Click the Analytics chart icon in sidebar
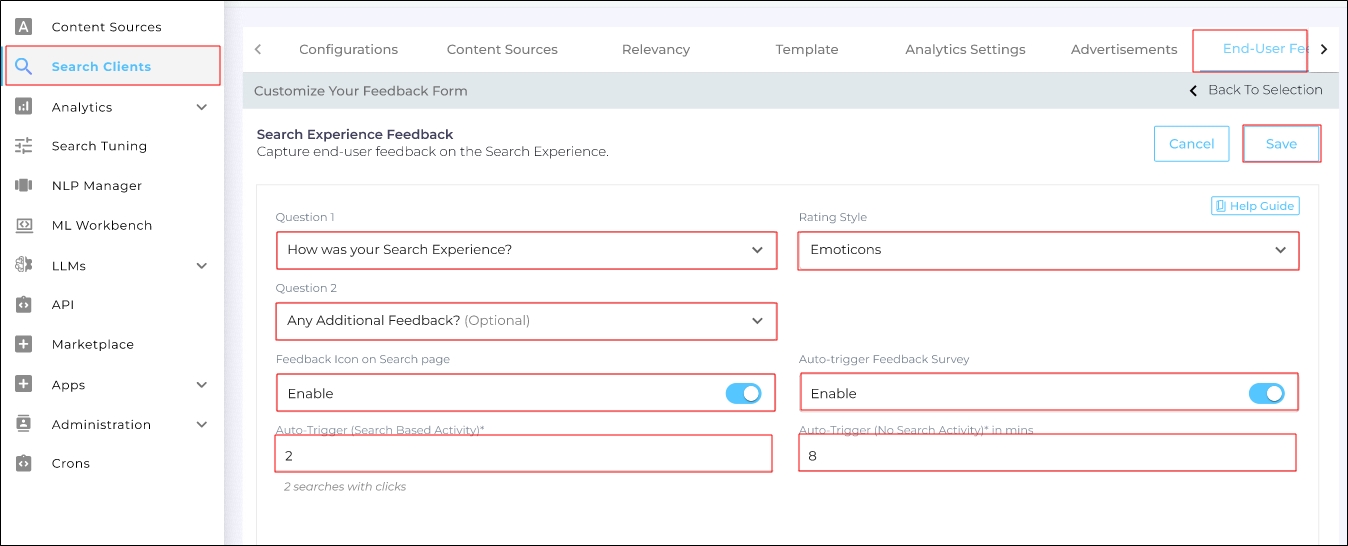The height and width of the screenshot is (546, 1348). (x=24, y=107)
